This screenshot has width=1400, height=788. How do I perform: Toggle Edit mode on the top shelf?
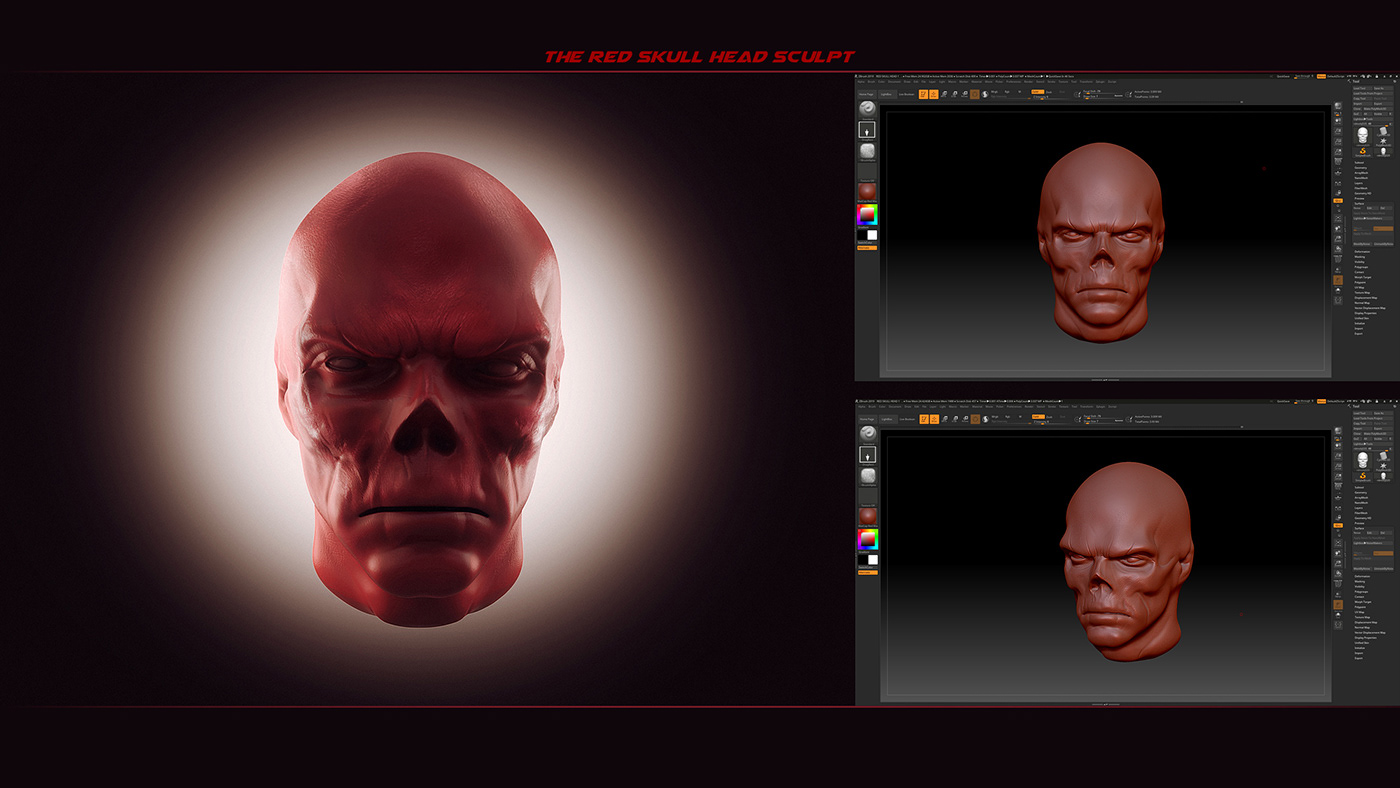pyautogui.click(x=923, y=94)
